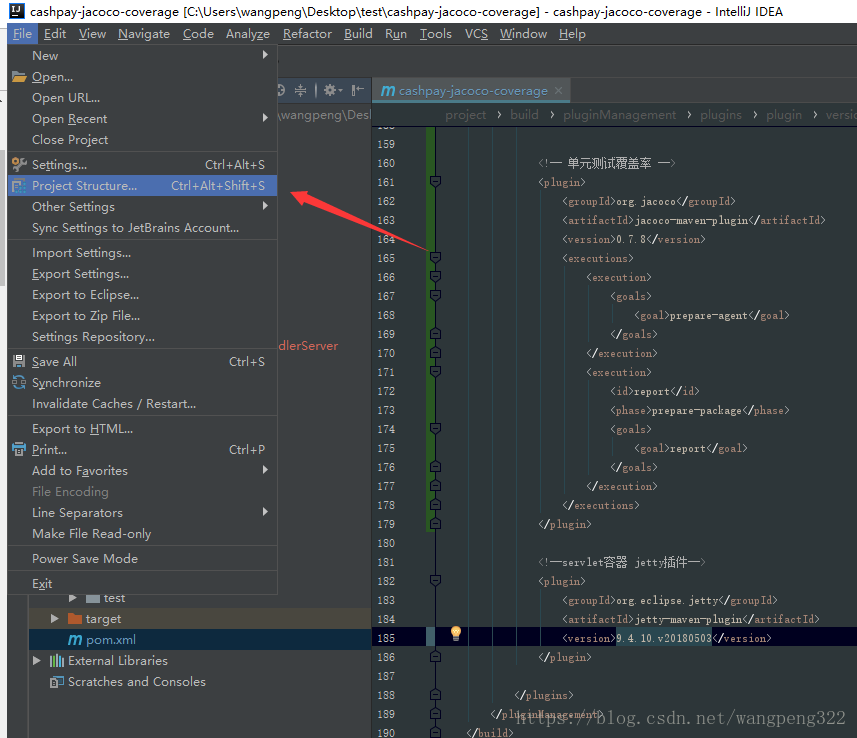The width and height of the screenshot is (857, 738).
Task: Choose Sync Settings to JetBrains Account
Action: tap(143, 228)
